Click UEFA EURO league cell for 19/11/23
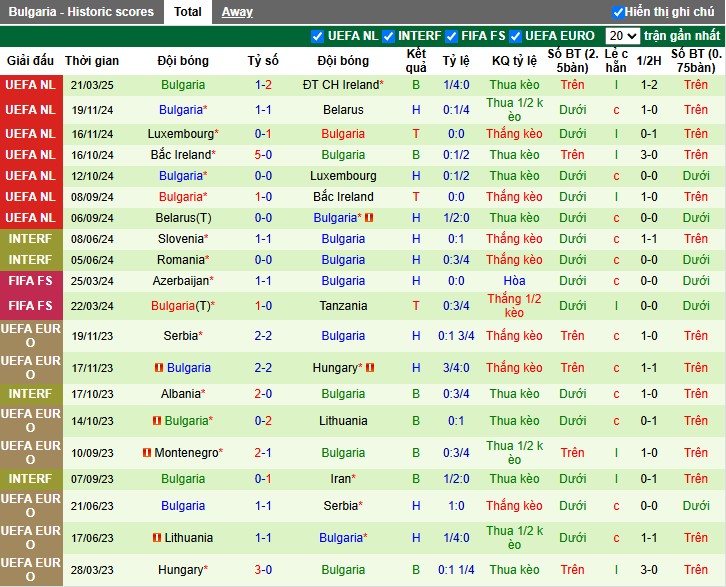Image resolution: width=726 pixels, height=587 pixels. coord(31,335)
